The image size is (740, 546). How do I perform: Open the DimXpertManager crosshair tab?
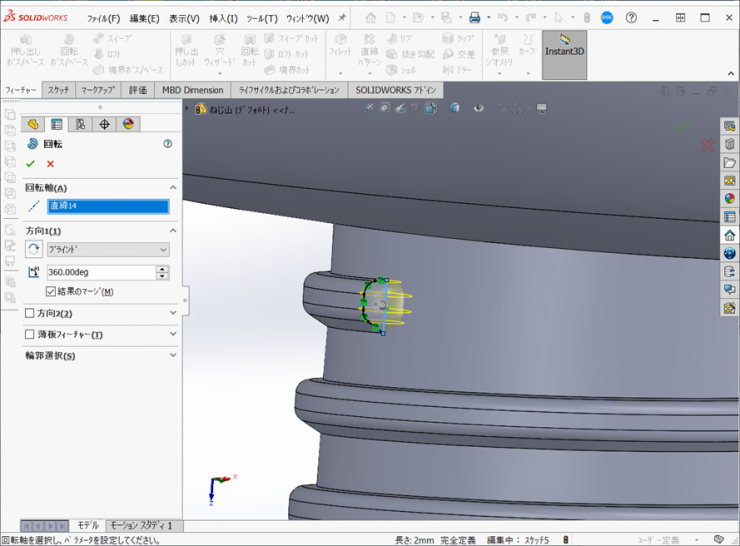pos(104,124)
